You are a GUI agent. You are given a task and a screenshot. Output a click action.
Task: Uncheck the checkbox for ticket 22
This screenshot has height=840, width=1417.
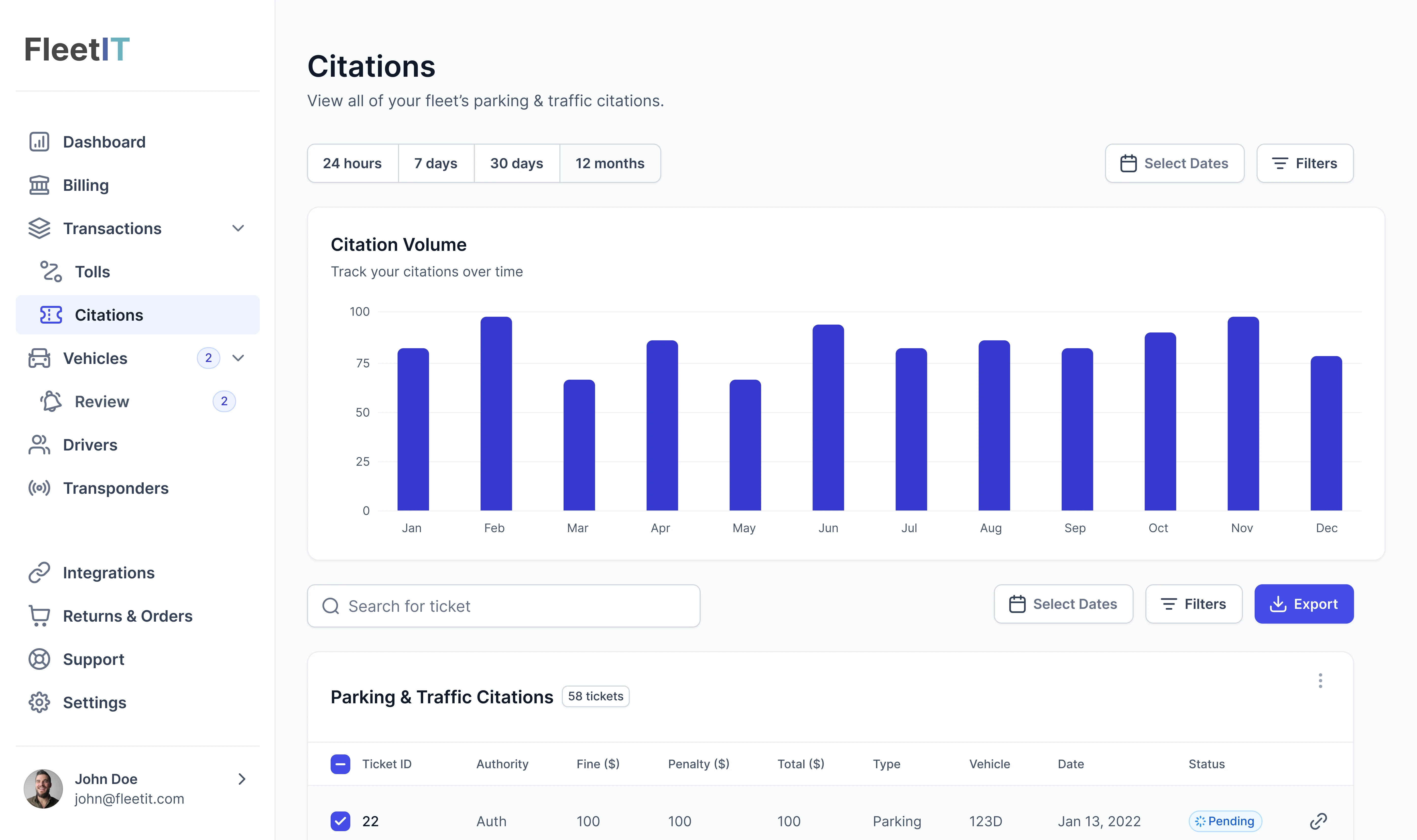click(x=340, y=821)
